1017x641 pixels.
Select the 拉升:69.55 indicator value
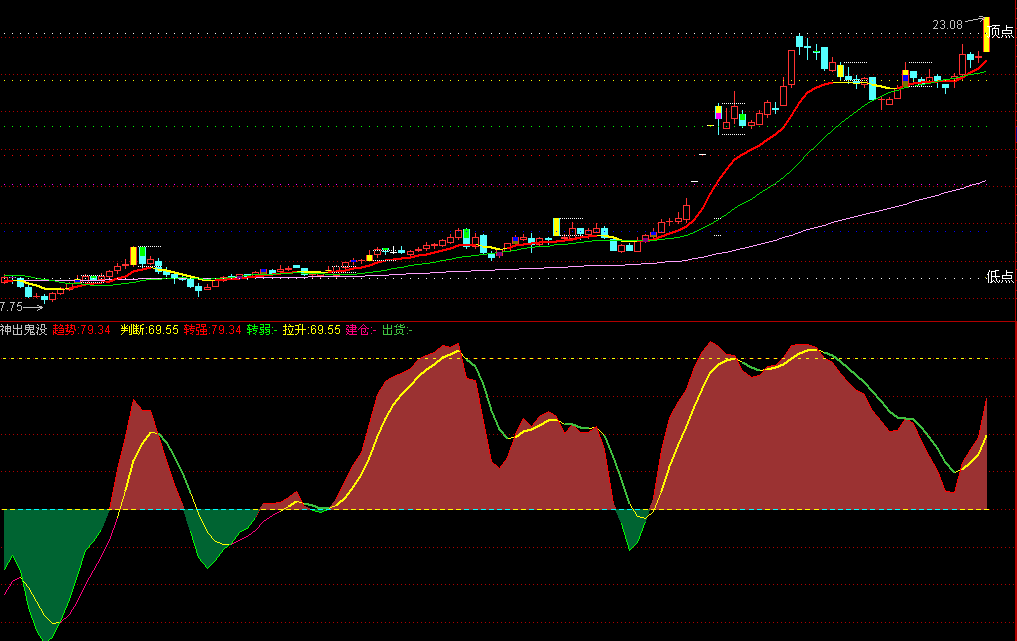[x=311, y=330]
